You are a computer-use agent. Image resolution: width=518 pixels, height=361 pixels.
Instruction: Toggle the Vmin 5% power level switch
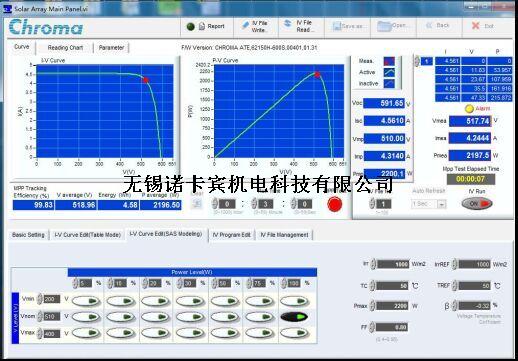[86, 301]
